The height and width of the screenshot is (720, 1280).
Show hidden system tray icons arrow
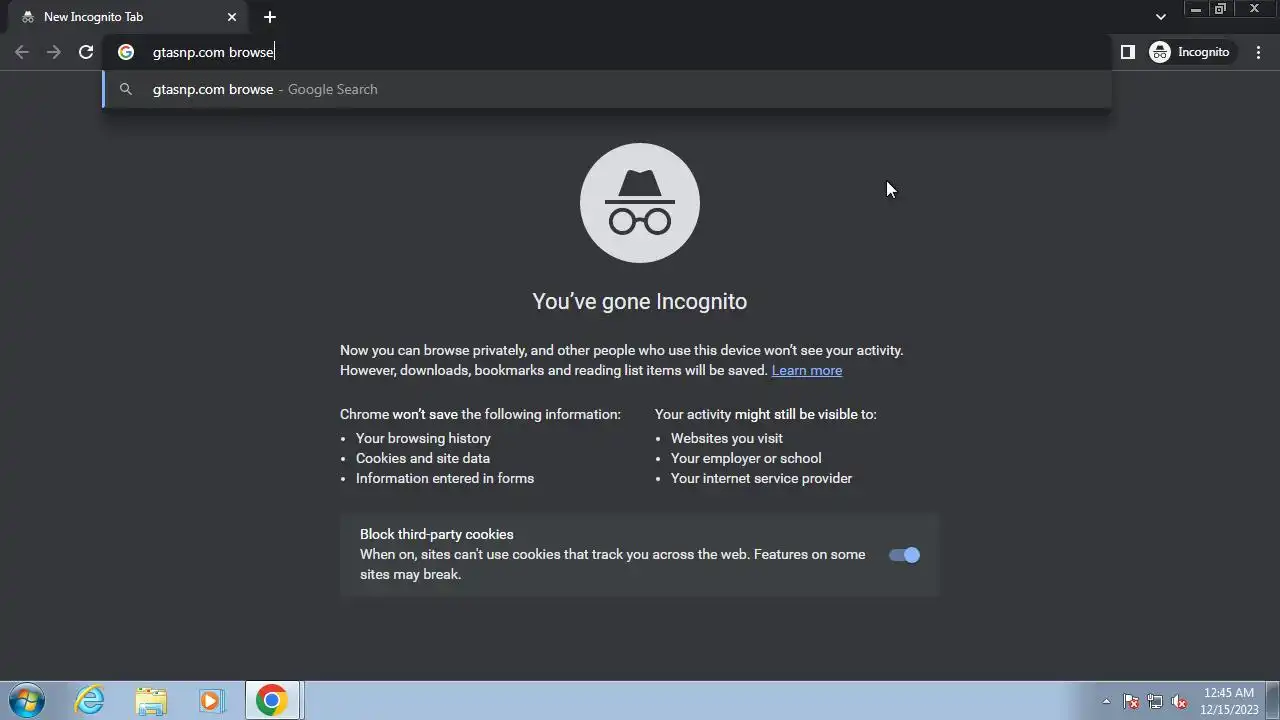[x=1106, y=701]
